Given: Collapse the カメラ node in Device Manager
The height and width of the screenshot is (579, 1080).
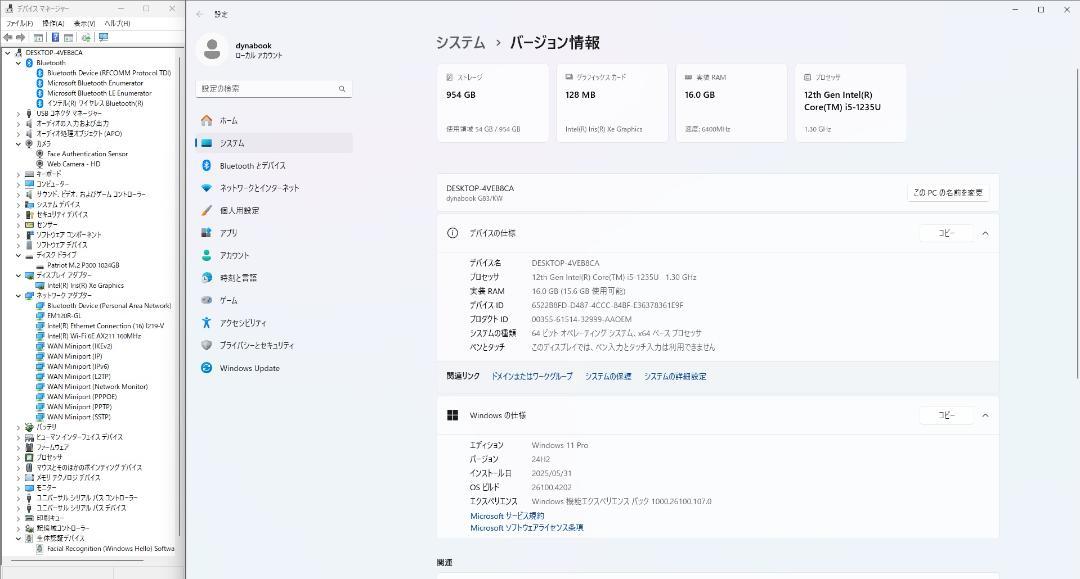Looking at the screenshot, I should [x=19, y=144].
